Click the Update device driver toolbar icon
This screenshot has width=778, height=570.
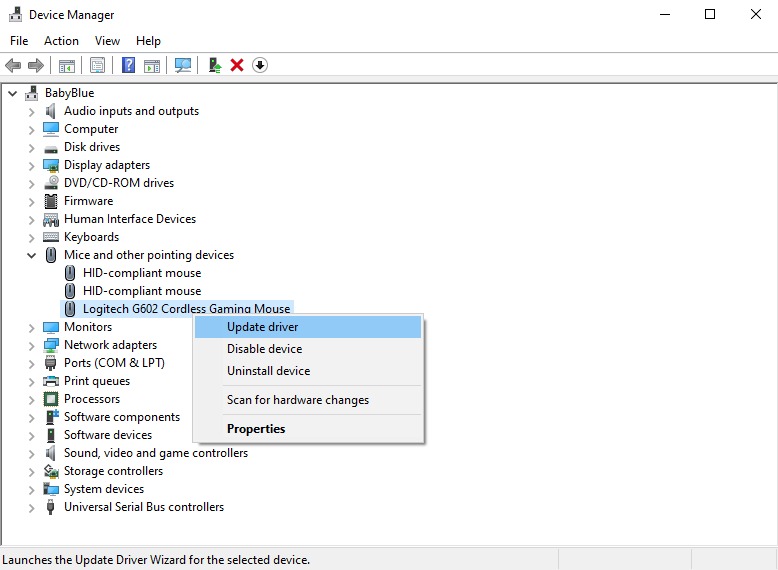[x=214, y=65]
